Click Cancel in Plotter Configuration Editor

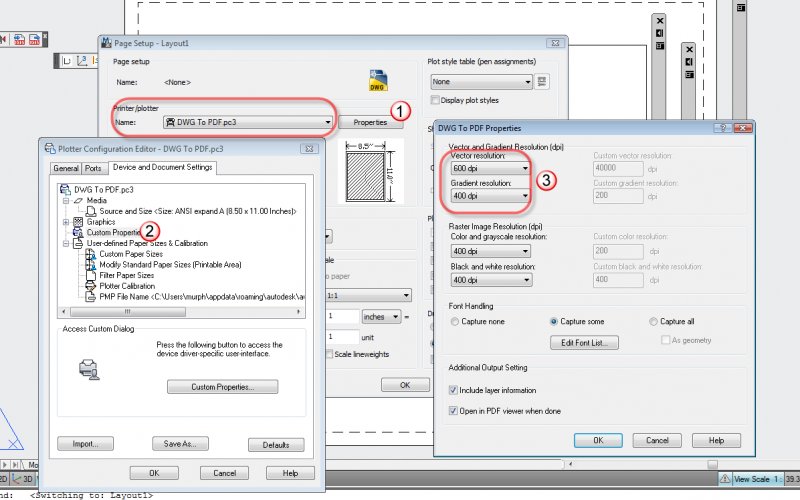[224, 473]
